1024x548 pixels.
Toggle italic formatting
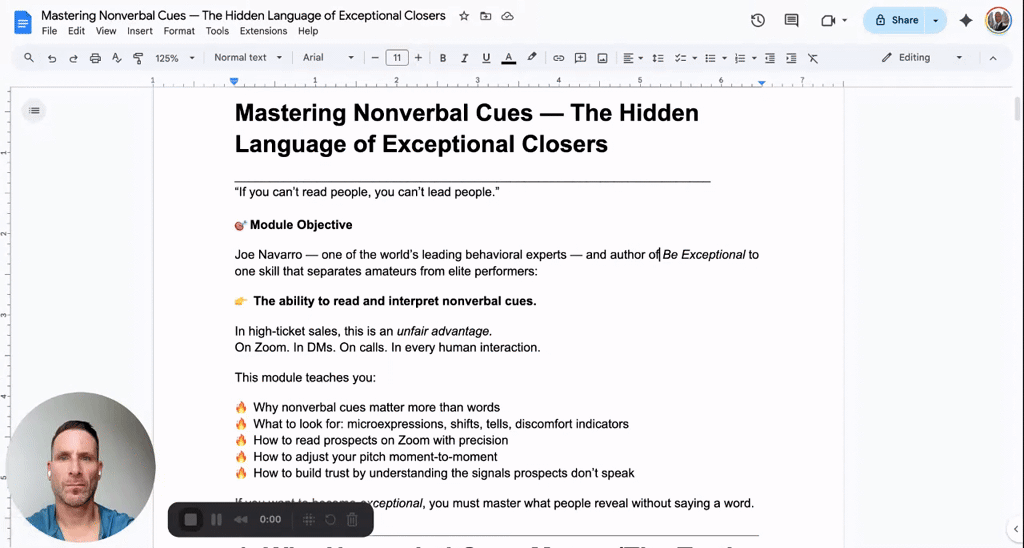tap(464, 58)
